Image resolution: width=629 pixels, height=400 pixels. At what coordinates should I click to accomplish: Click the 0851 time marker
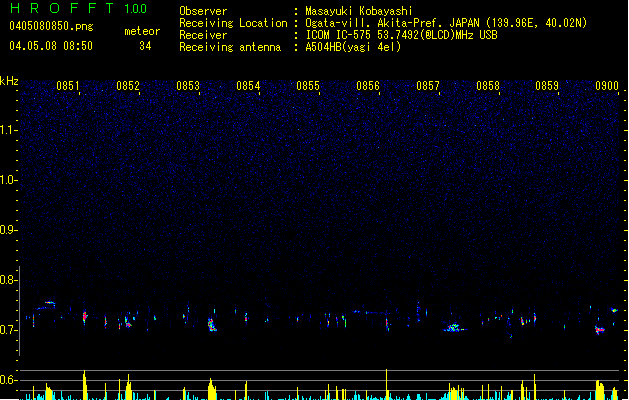tap(68, 86)
